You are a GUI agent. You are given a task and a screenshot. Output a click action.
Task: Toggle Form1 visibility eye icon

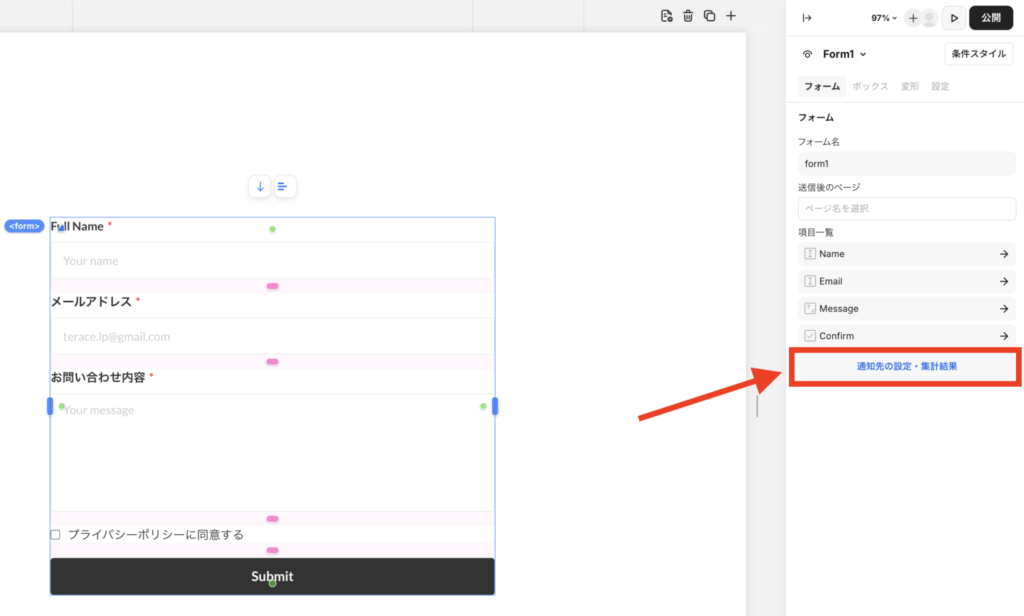coord(808,54)
